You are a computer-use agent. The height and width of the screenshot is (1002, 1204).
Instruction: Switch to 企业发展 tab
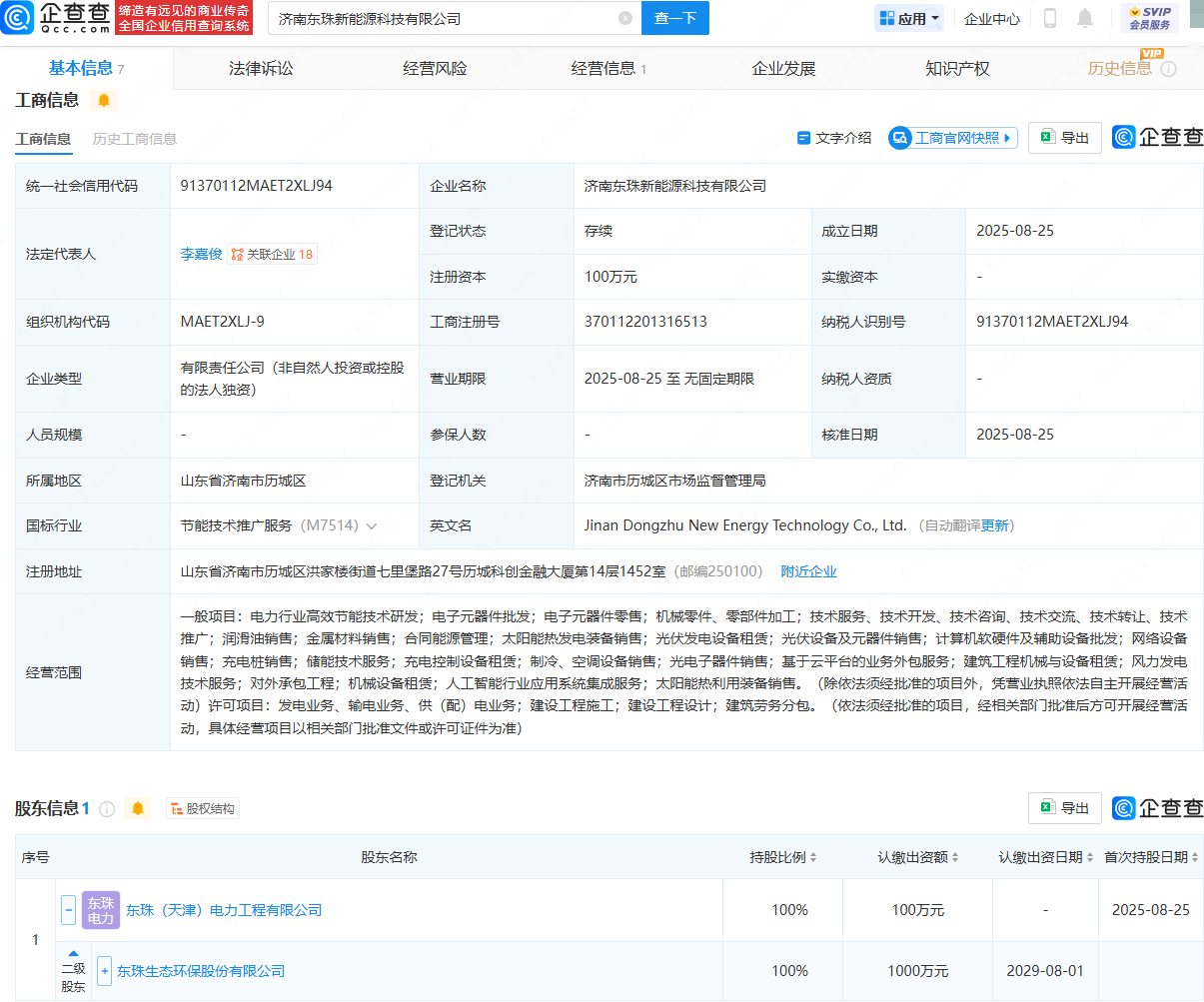pos(783,68)
